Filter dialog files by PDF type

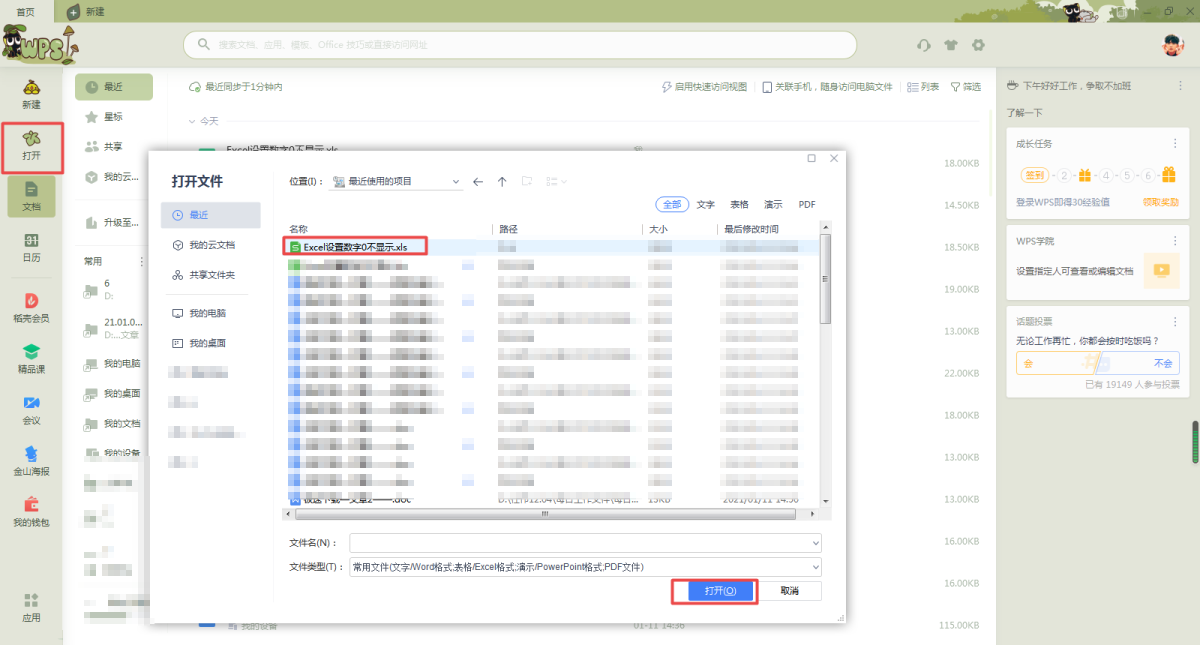pos(807,204)
